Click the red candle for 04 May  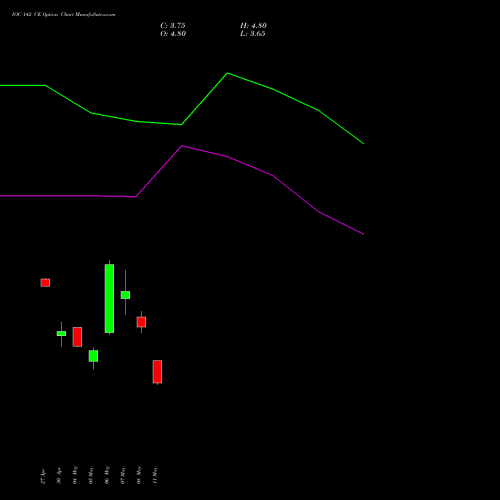coord(77,337)
